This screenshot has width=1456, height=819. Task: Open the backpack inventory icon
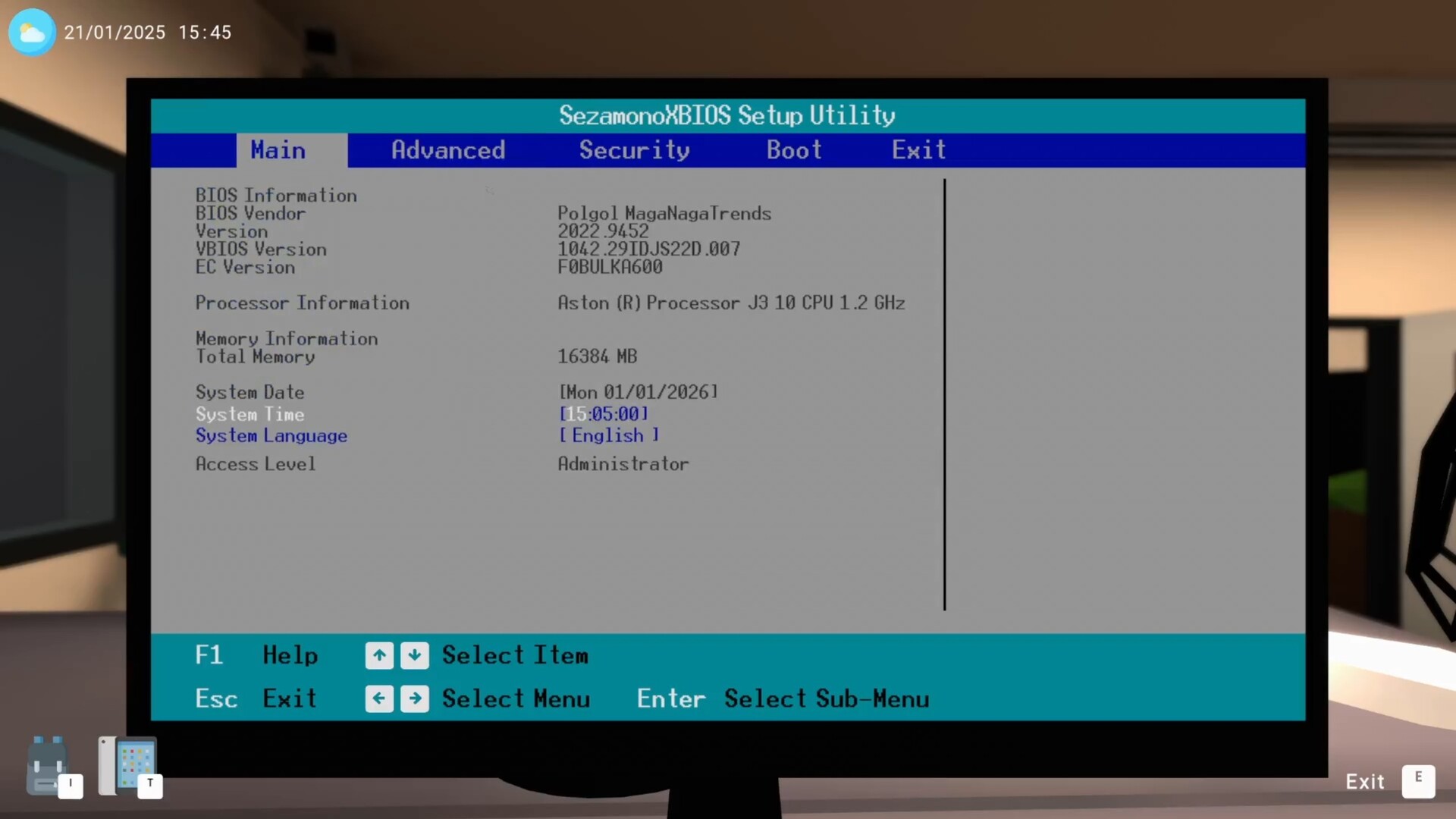[48, 766]
